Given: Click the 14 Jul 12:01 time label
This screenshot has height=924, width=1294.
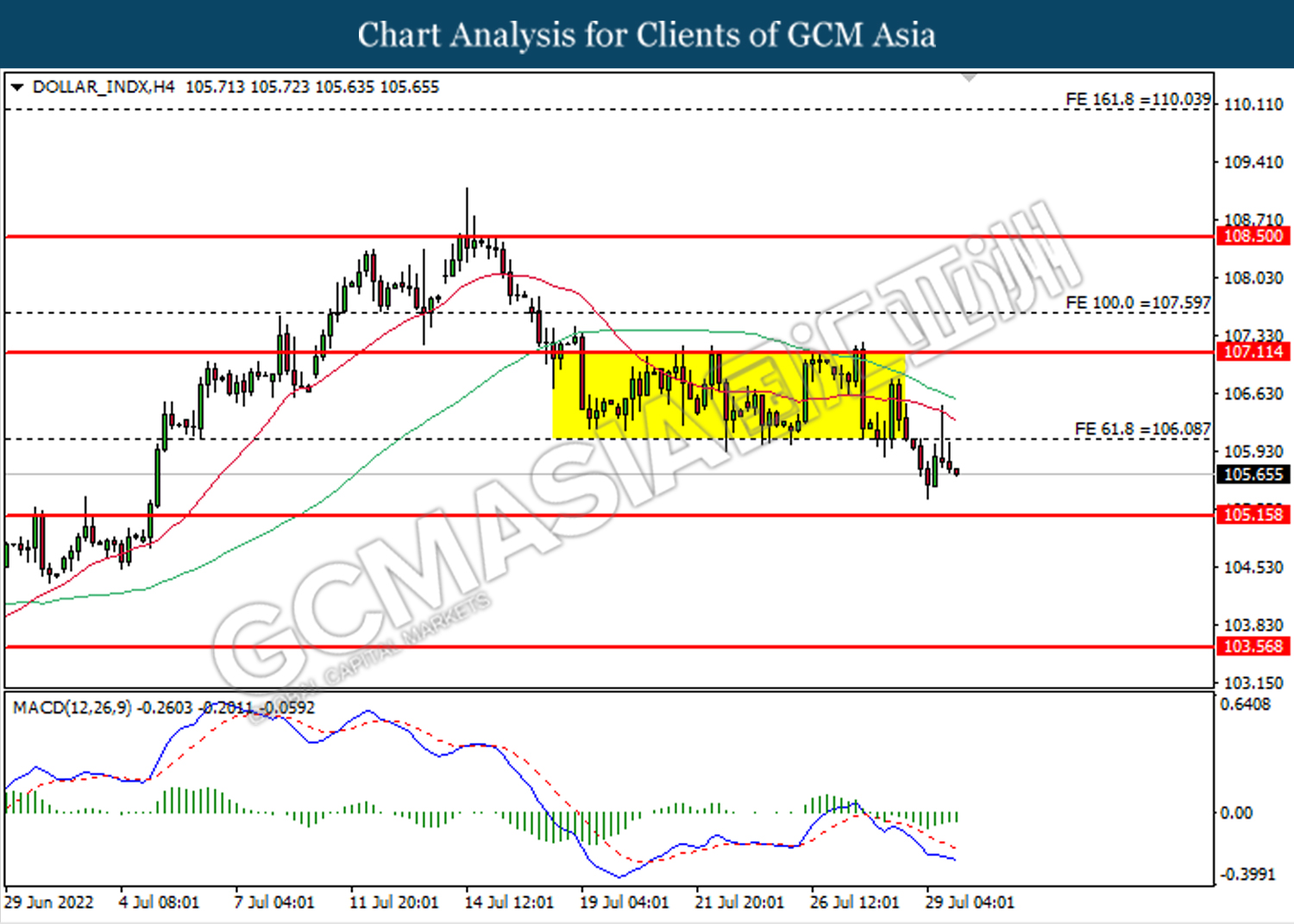Looking at the screenshot, I should [x=509, y=902].
